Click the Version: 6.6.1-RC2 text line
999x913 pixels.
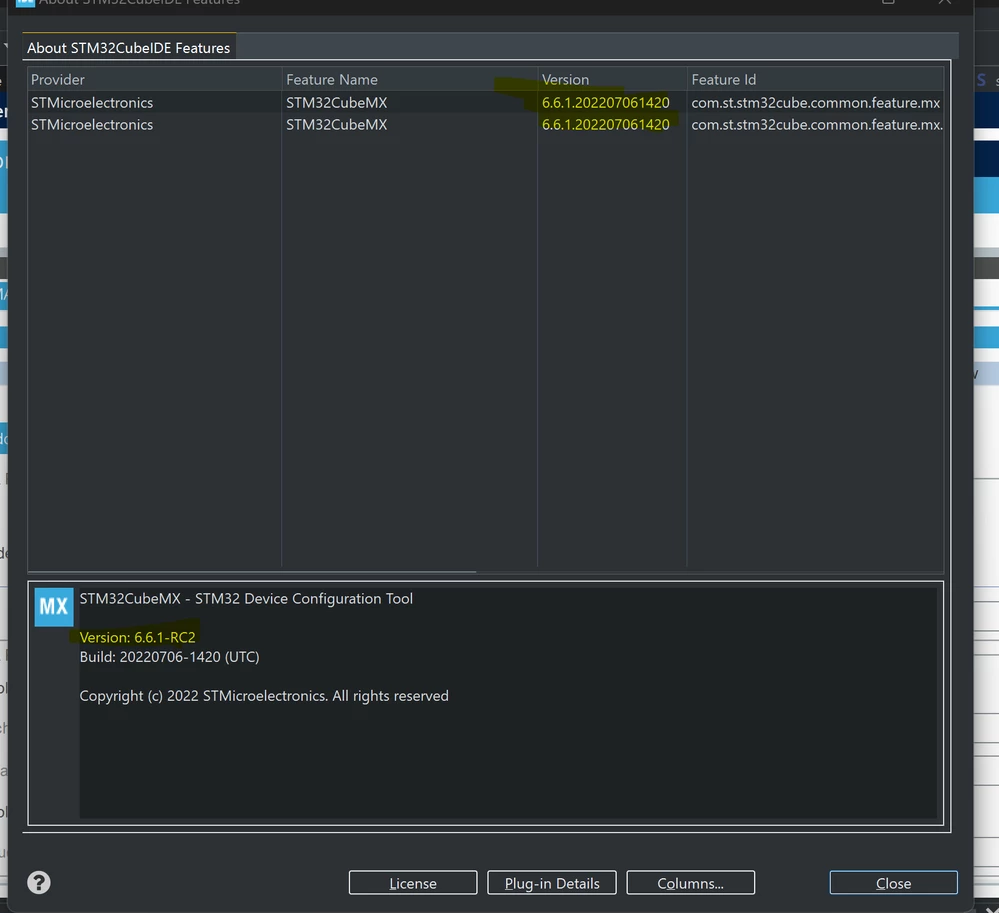coord(138,637)
